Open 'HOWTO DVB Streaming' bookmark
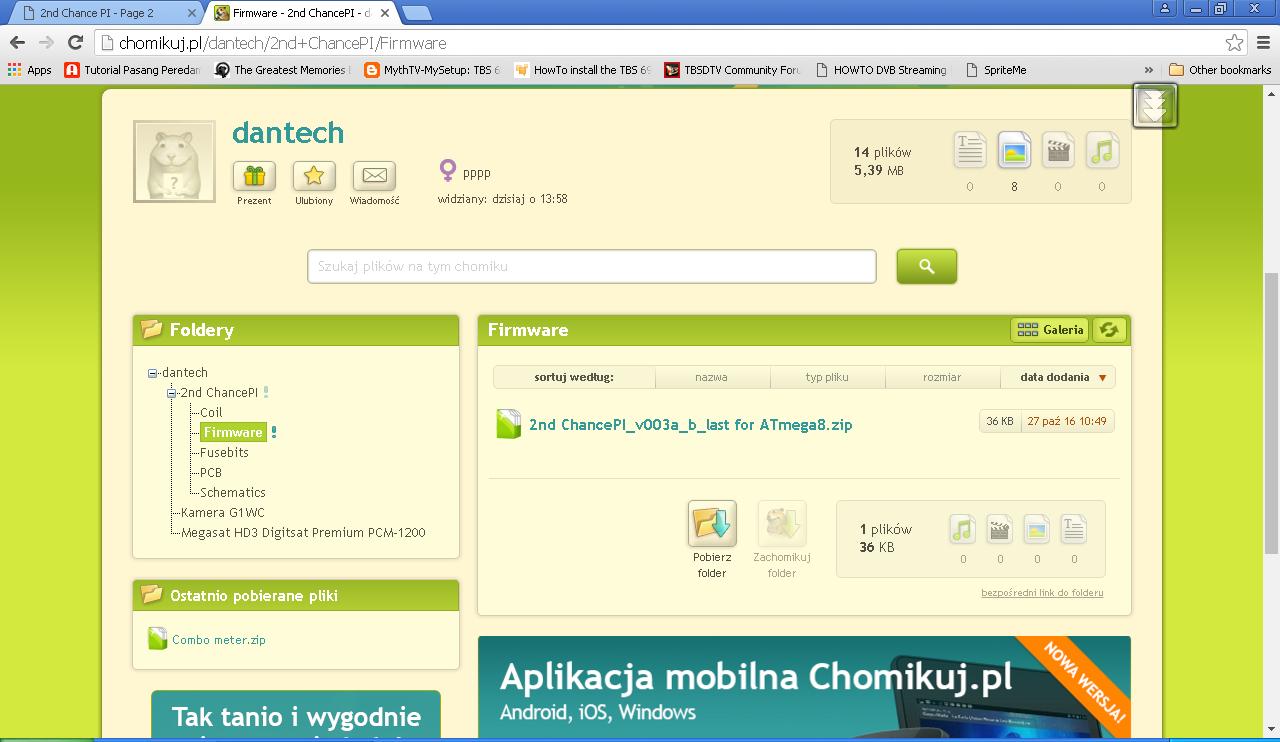This screenshot has width=1280, height=742. click(882, 70)
